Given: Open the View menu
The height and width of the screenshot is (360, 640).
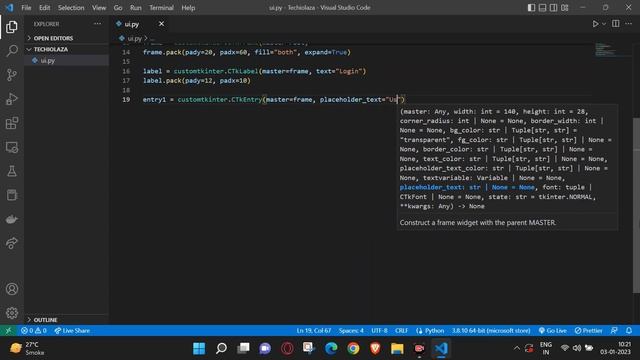Looking at the screenshot, I should click(x=99, y=8).
